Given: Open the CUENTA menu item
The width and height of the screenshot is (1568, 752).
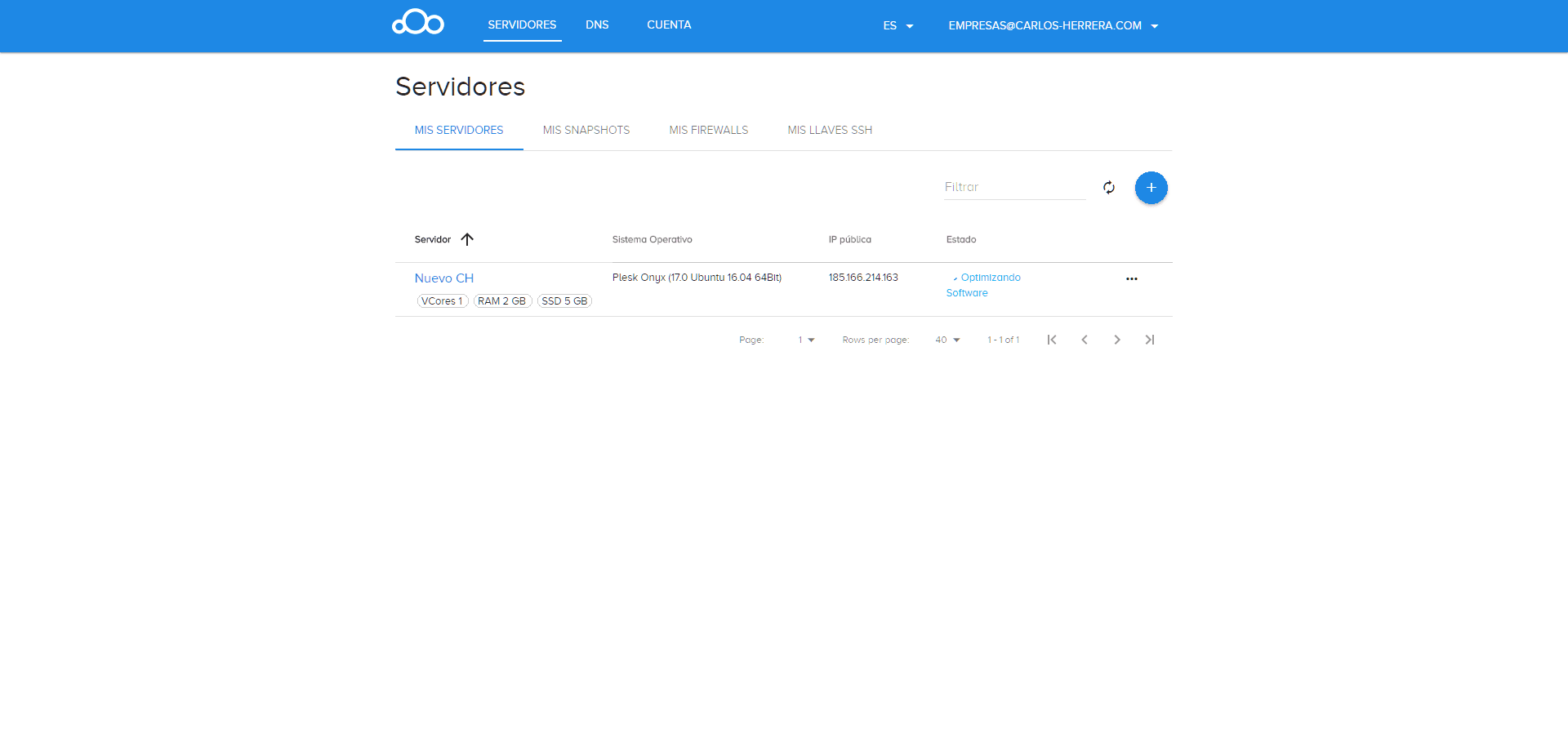Looking at the screenshot, I should pos(669,25).
